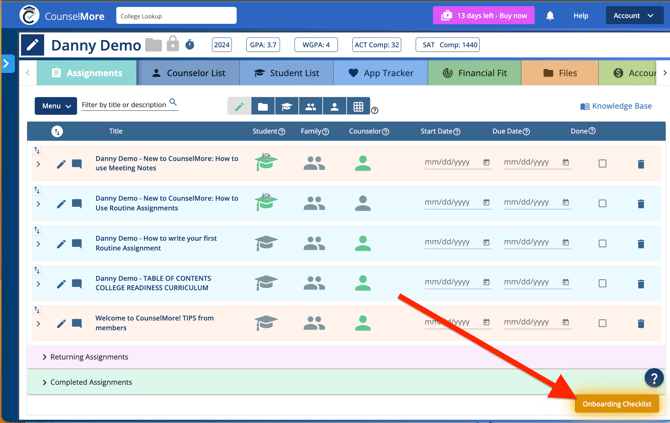The image size is (670, 423).
Task: Delete the TABLE OF CONTENTS assignment
Action: point(641,284)
